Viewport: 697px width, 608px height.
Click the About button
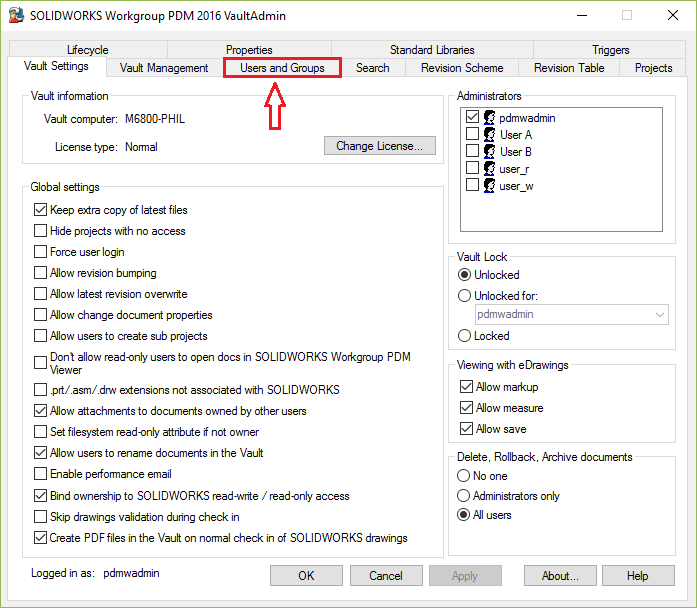560,576
